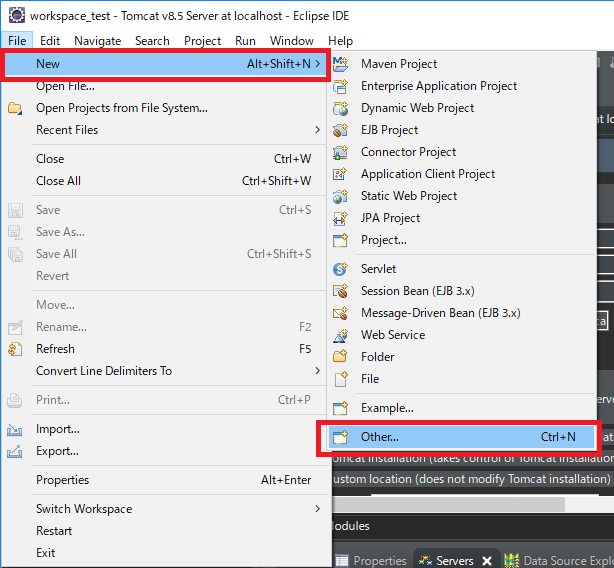Open the File menu
Image resolution: width=614 pixels, height=568 pixels.
coord(17,41)
